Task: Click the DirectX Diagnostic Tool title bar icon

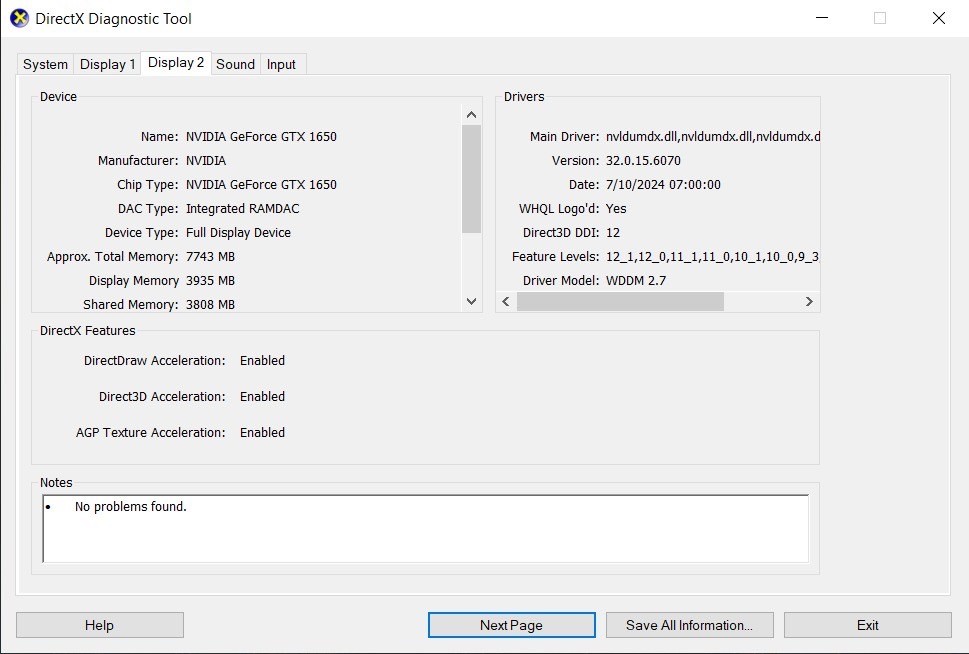Action: [21, 17]
